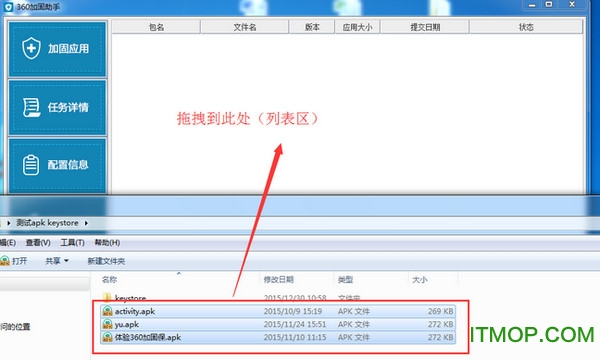Sort files by 类型 column
This screenshot has height=360, width=600.
[x=345, y=280]
